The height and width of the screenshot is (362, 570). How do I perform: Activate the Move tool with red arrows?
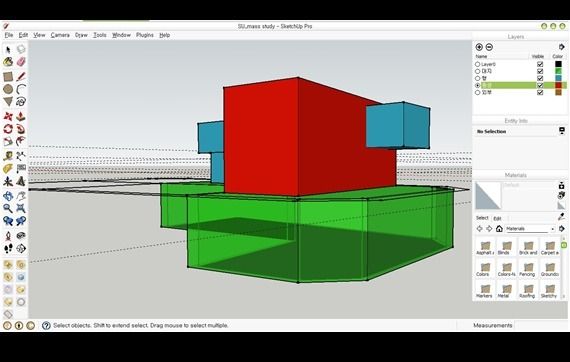[8, 116]
